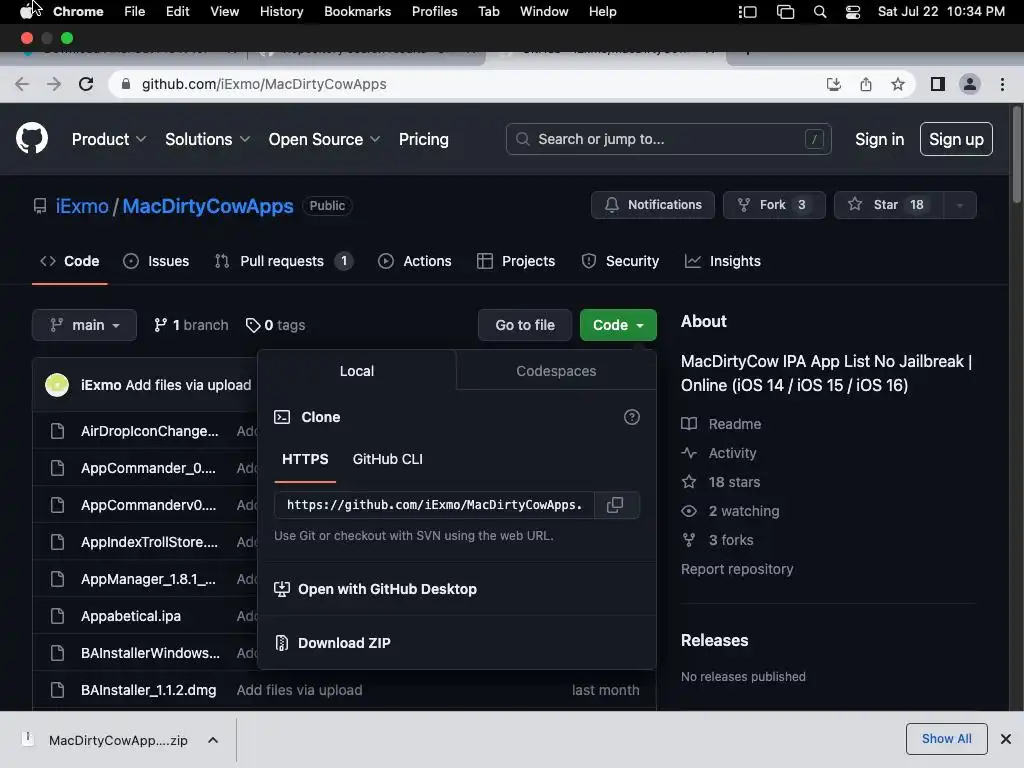
Task: Open macOS Control Center icon
Action: click(x=852, y=12)
